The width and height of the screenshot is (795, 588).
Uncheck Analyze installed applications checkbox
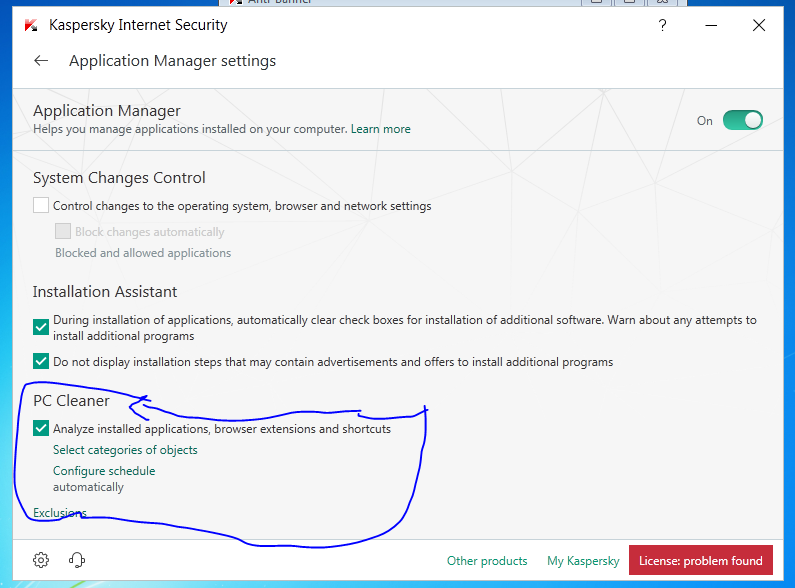click(x=41, y=428)
